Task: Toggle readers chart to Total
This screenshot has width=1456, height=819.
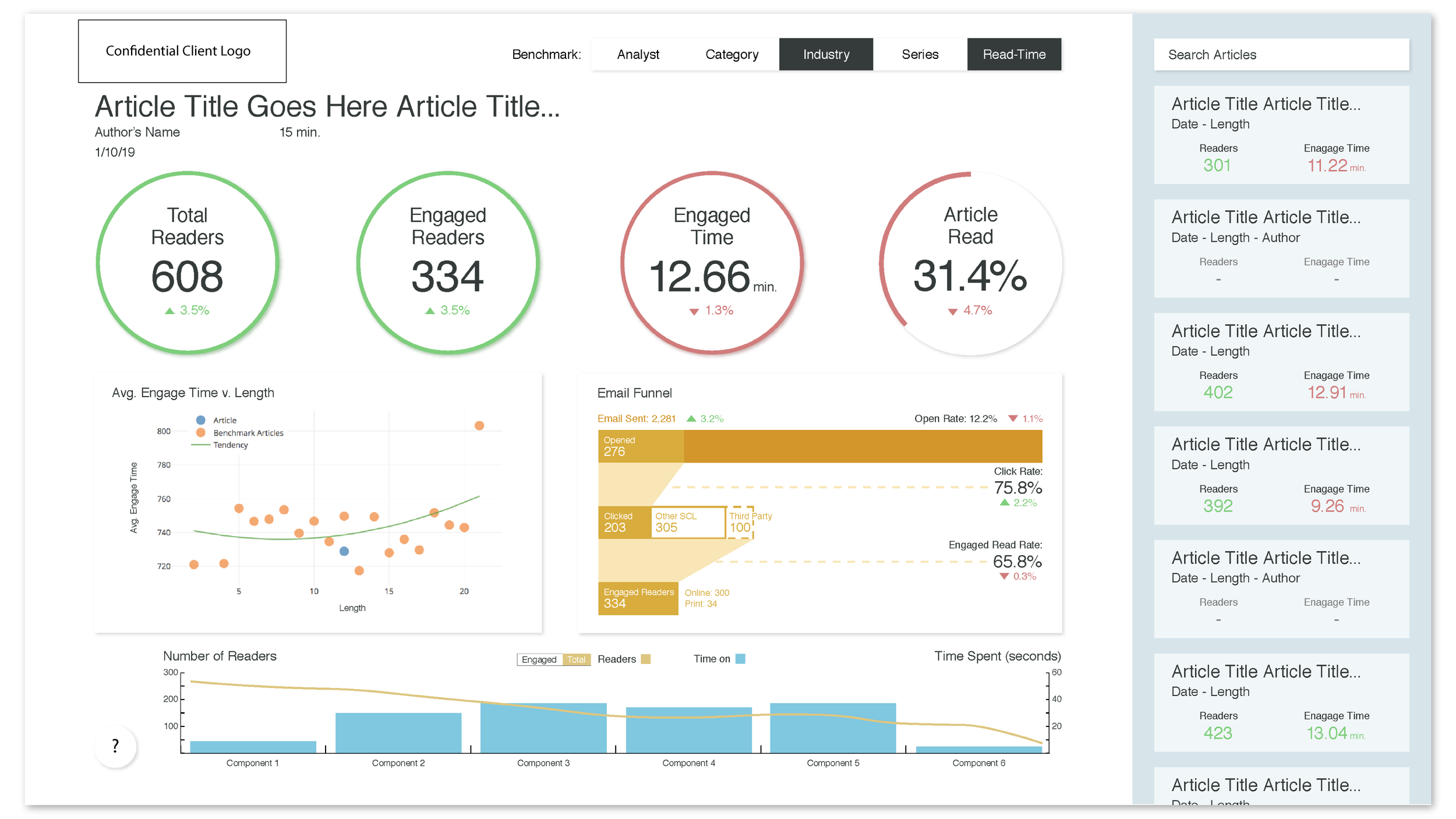Action: click(577, 659)
